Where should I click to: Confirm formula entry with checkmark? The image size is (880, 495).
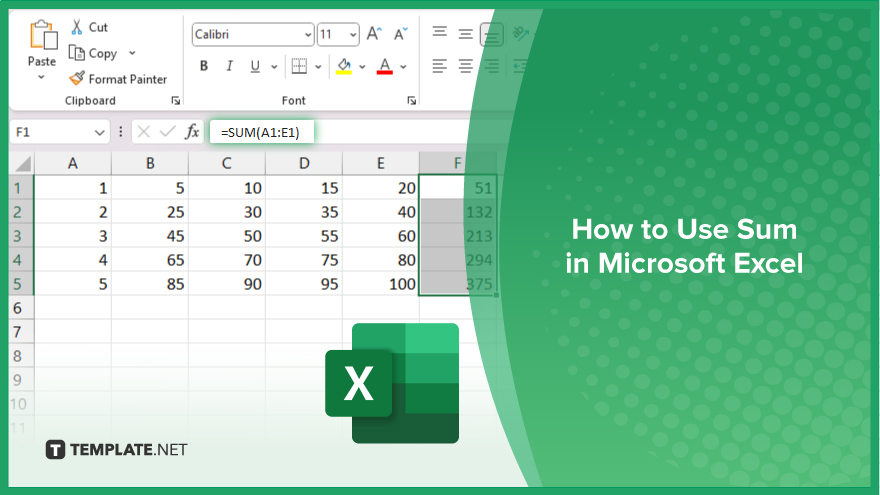pyautogui.click(x=167, y=132)
